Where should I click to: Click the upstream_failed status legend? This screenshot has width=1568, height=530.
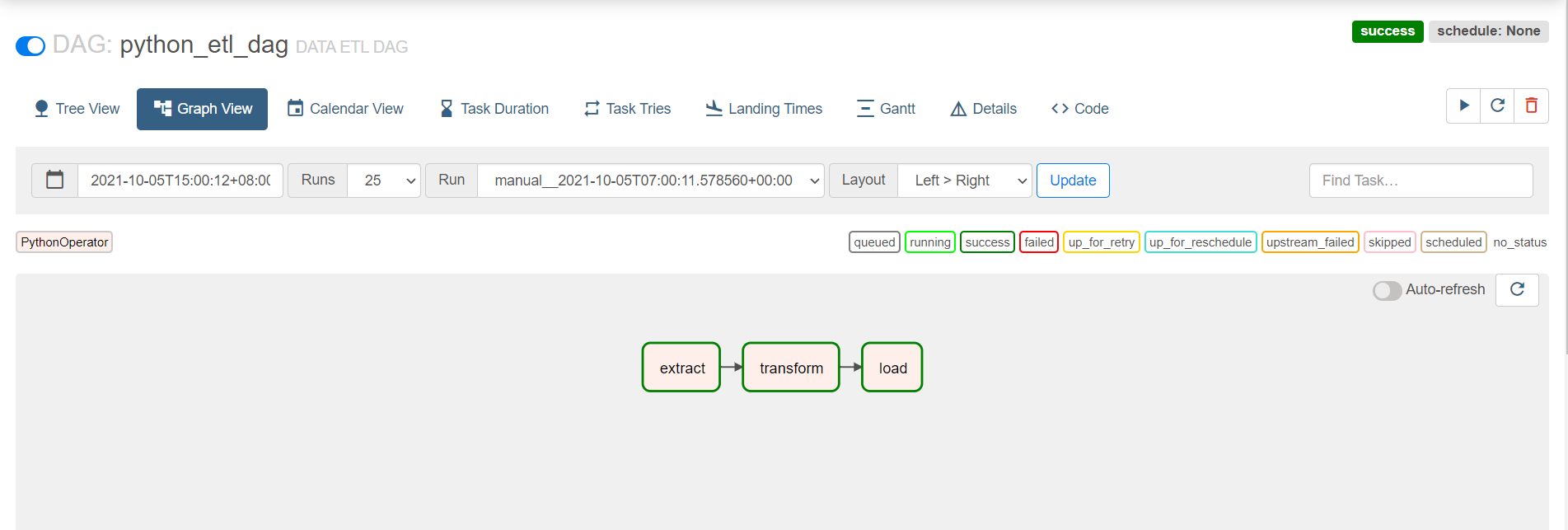[x=1310, y=242]
